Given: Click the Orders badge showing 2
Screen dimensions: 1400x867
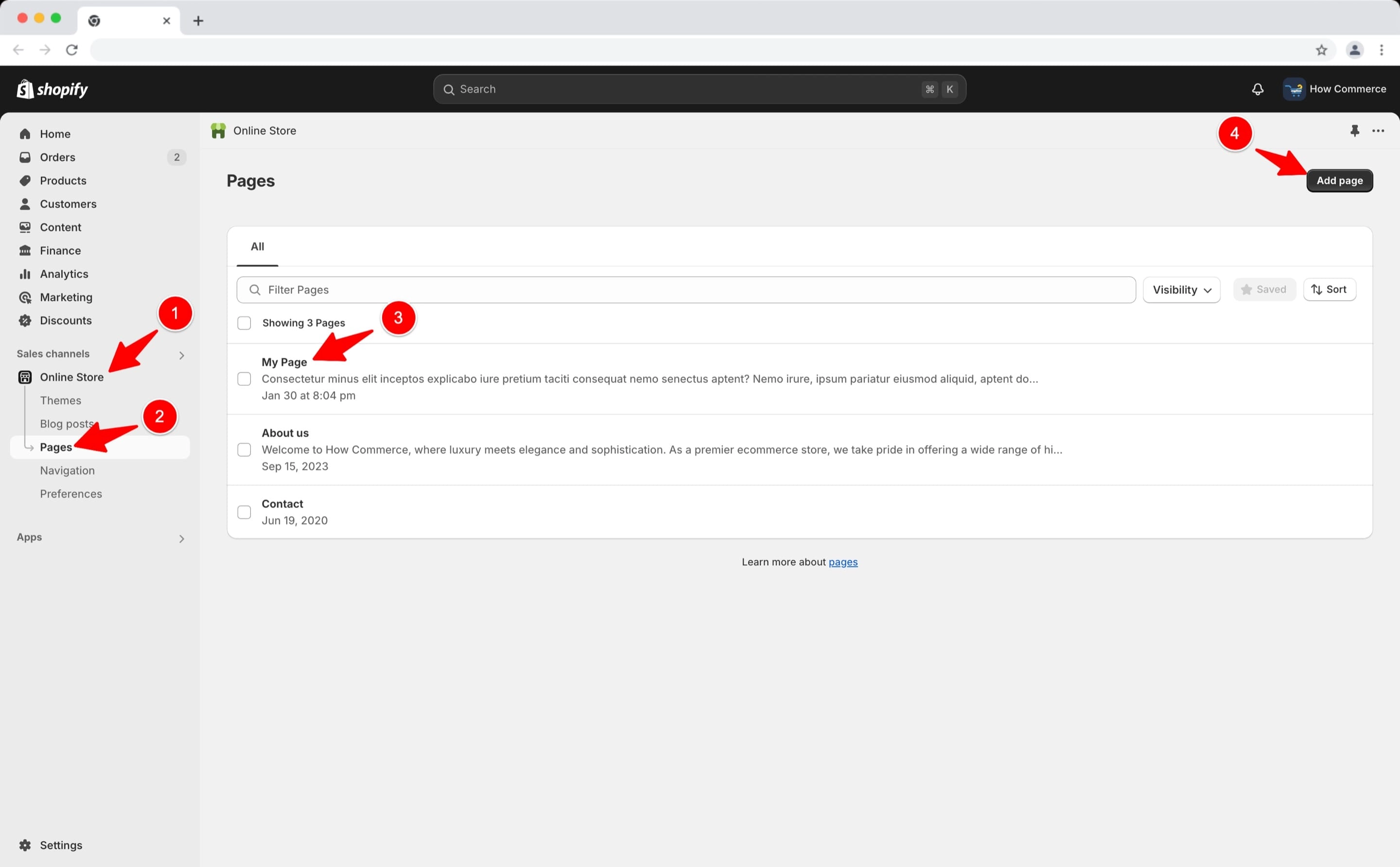Looking at the screenshot, I should tap(176, 157).
